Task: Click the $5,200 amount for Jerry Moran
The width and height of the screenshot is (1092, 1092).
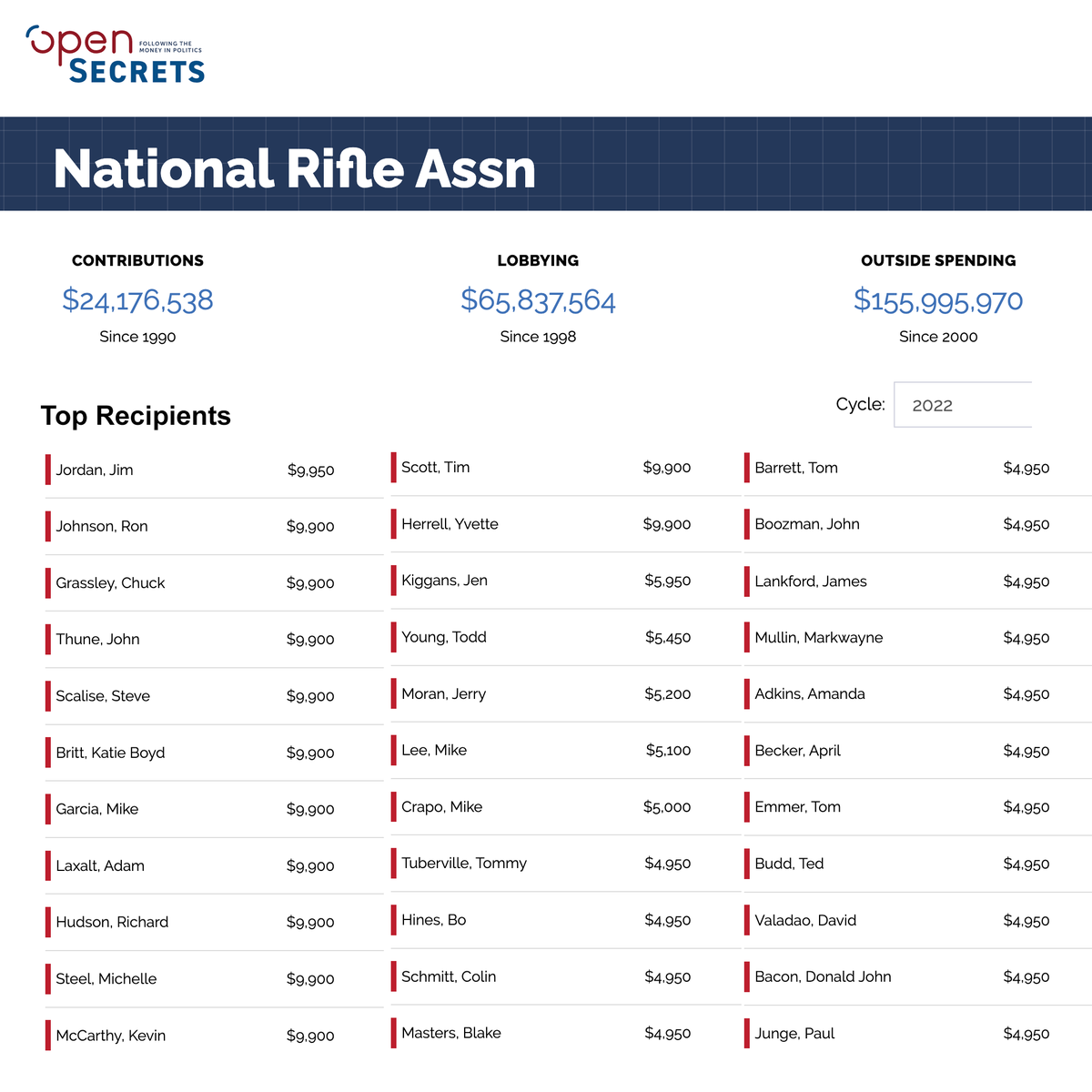Action: [x=668, y=694]
